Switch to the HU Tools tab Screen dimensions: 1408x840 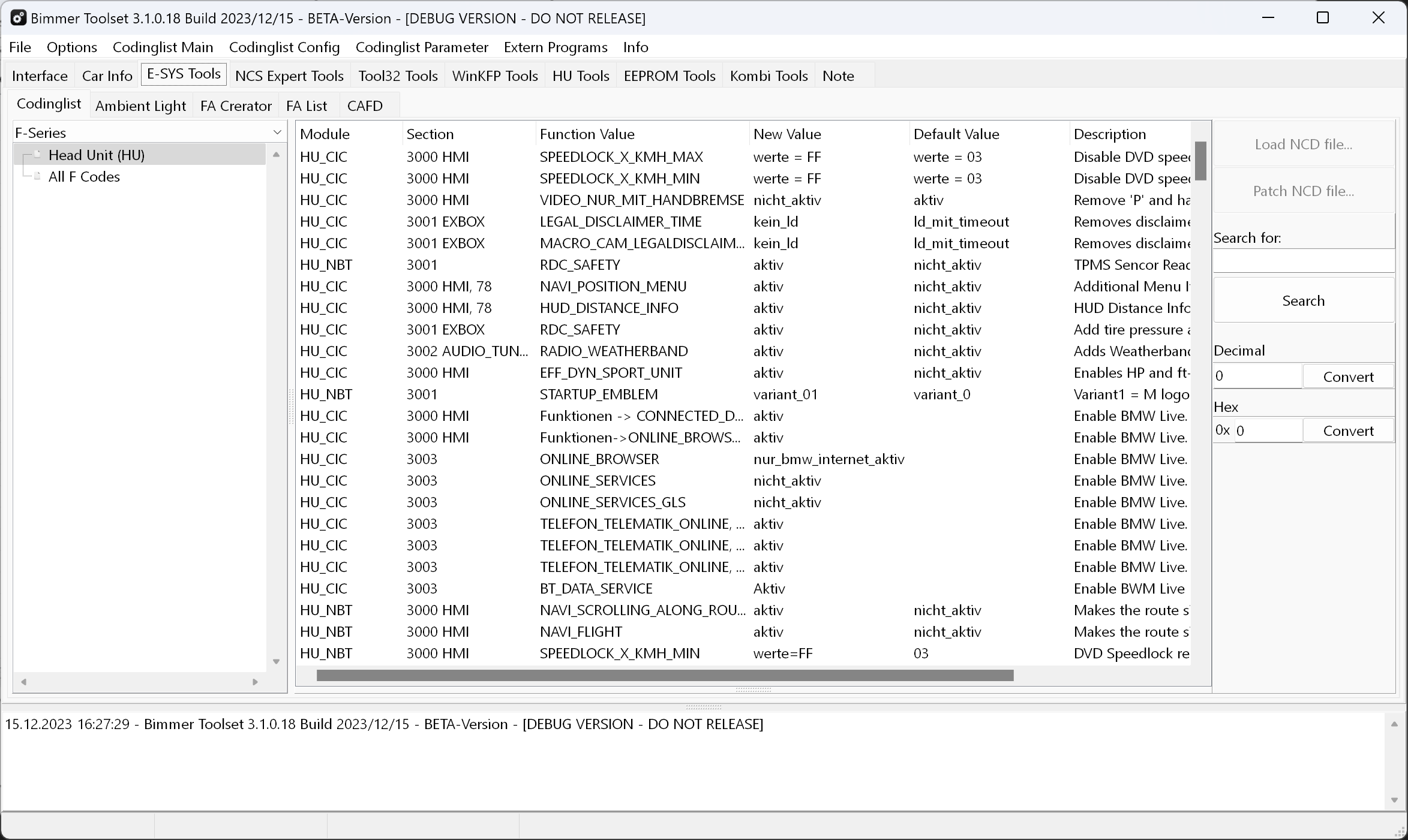pos(581,76)
